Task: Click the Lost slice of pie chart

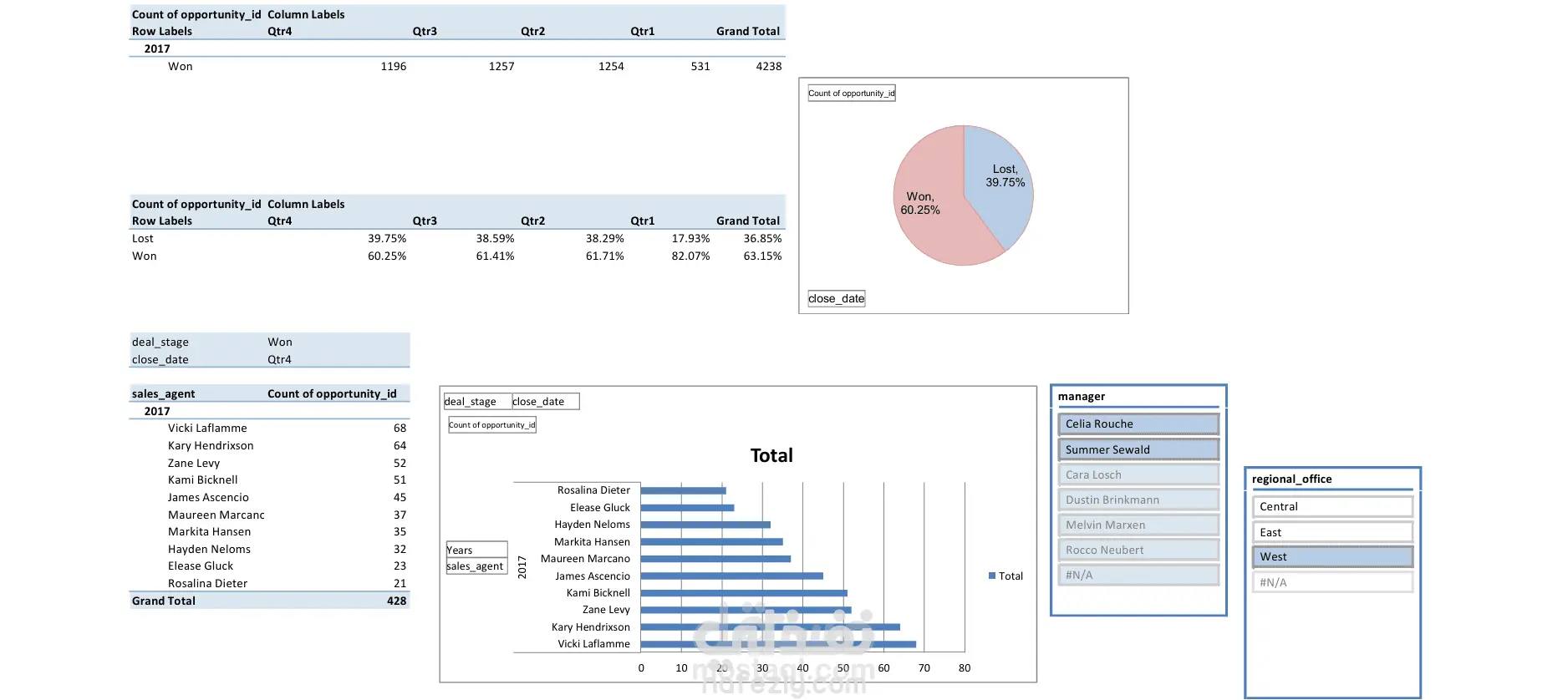Action: coord(999,180)
